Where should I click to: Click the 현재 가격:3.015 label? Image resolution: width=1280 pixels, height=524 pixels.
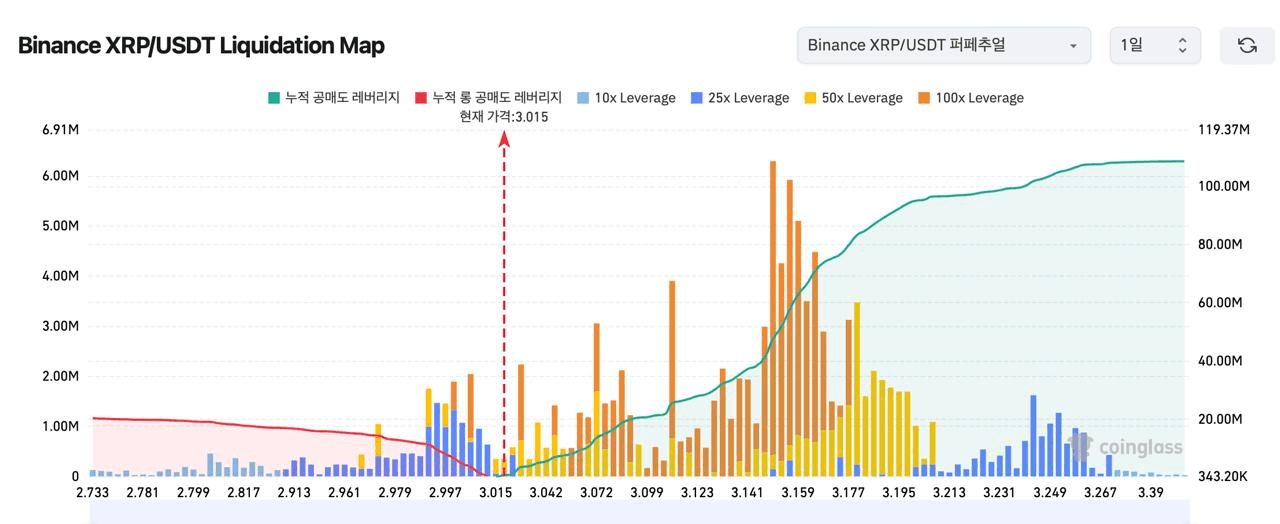pos(504,117)
